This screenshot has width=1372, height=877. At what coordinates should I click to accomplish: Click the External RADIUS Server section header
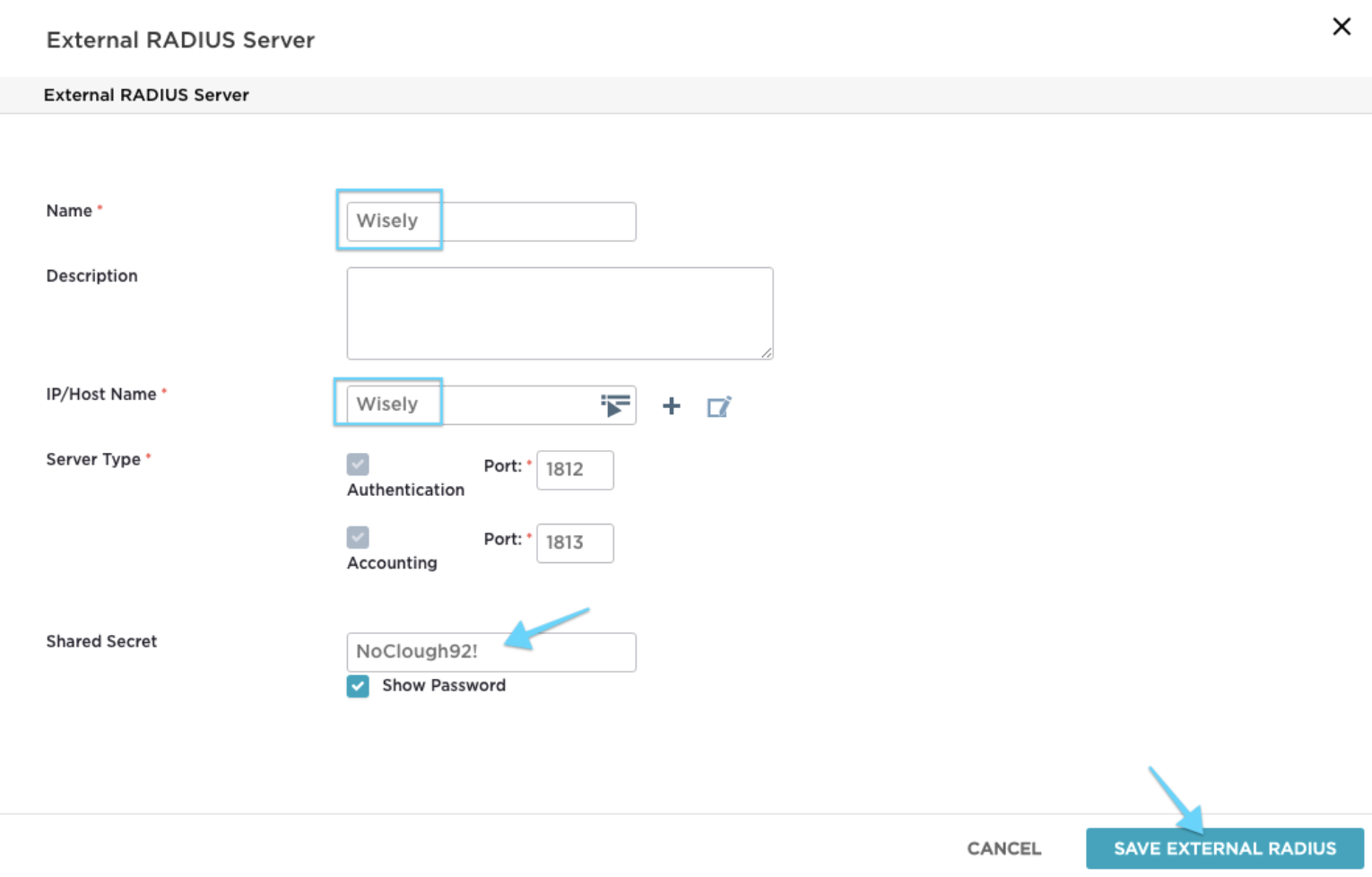pos(146,95)
